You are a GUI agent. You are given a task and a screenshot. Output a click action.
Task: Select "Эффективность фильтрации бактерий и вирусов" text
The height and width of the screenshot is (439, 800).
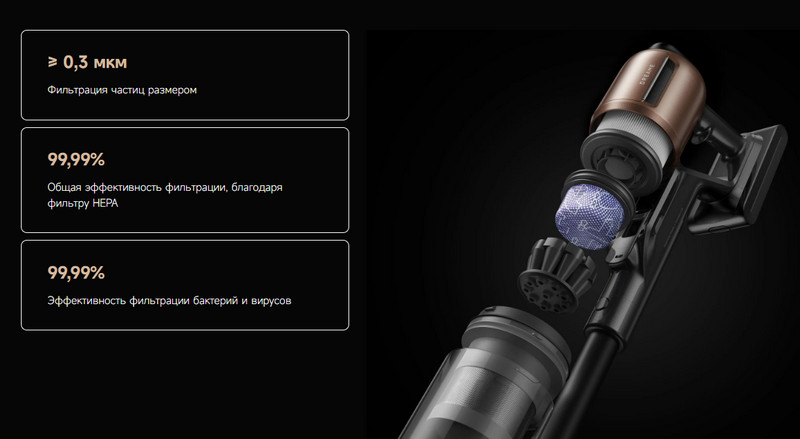pos(169,301)
